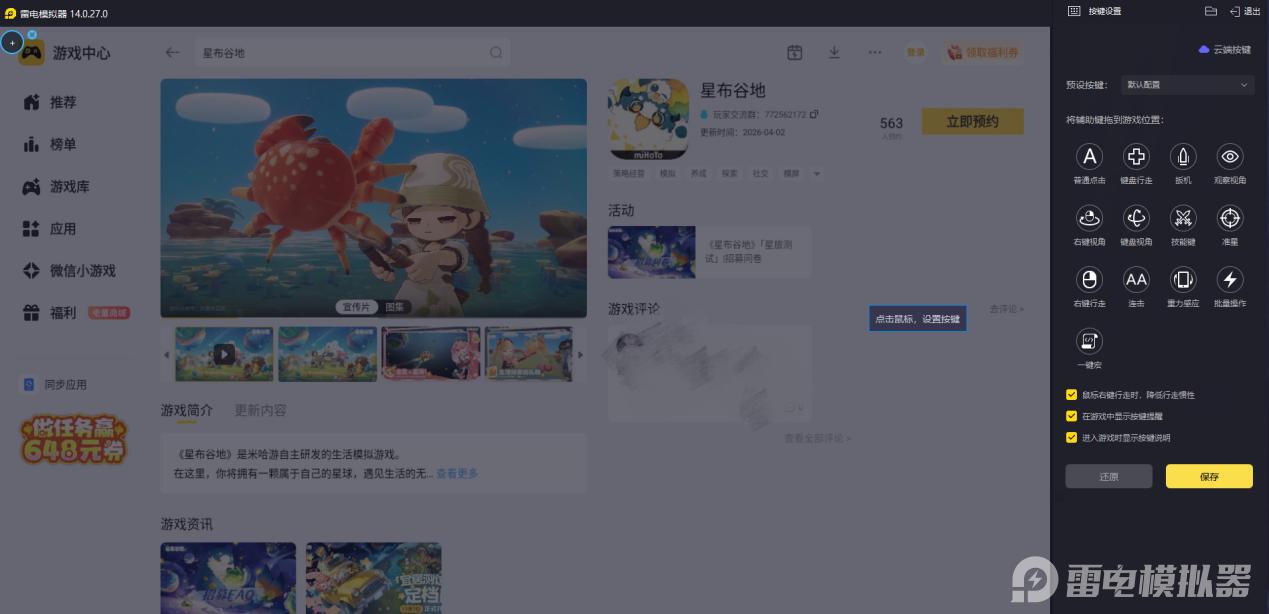
Task: Click the 立即预约 reserve button
Action: click(x=973, y=121)
